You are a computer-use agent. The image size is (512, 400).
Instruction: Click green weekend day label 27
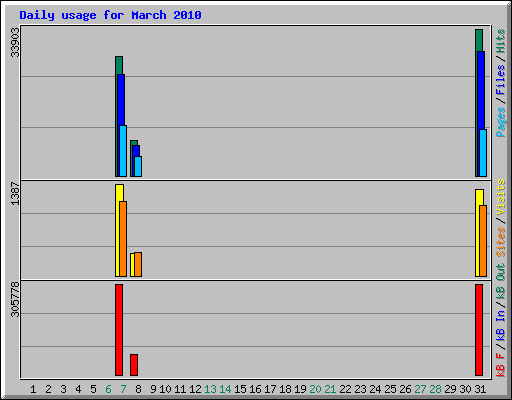coord(420,389)
